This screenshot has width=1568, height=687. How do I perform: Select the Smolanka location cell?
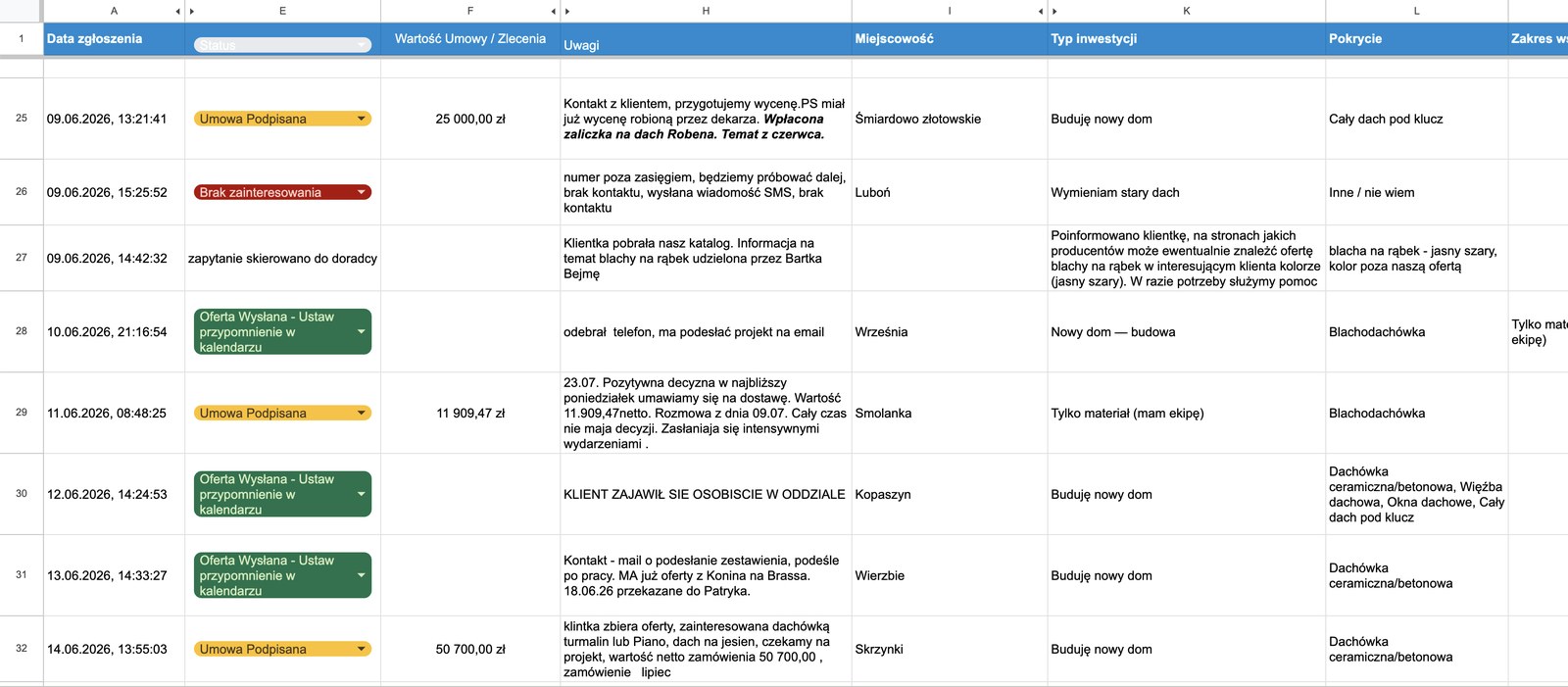tap(950, 413)
